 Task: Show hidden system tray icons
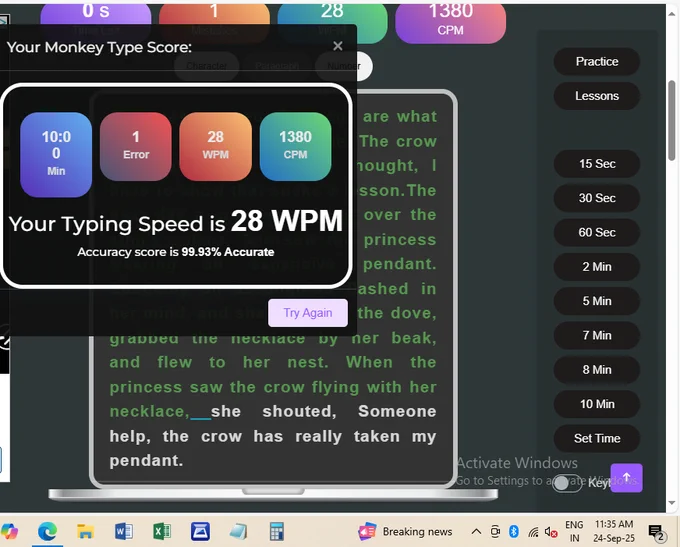pos(477,531)
